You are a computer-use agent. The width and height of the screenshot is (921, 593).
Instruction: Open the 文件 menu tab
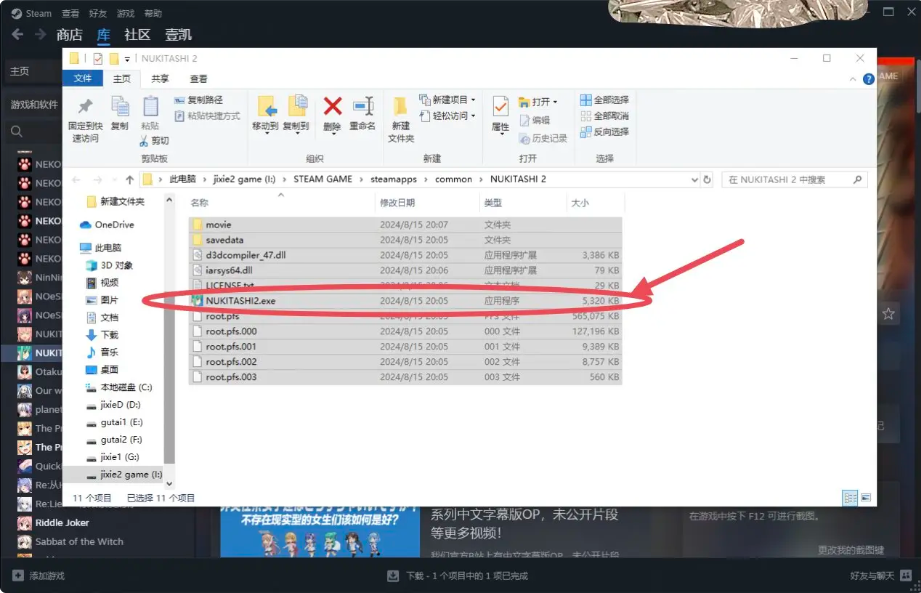[x=82, y=79]
